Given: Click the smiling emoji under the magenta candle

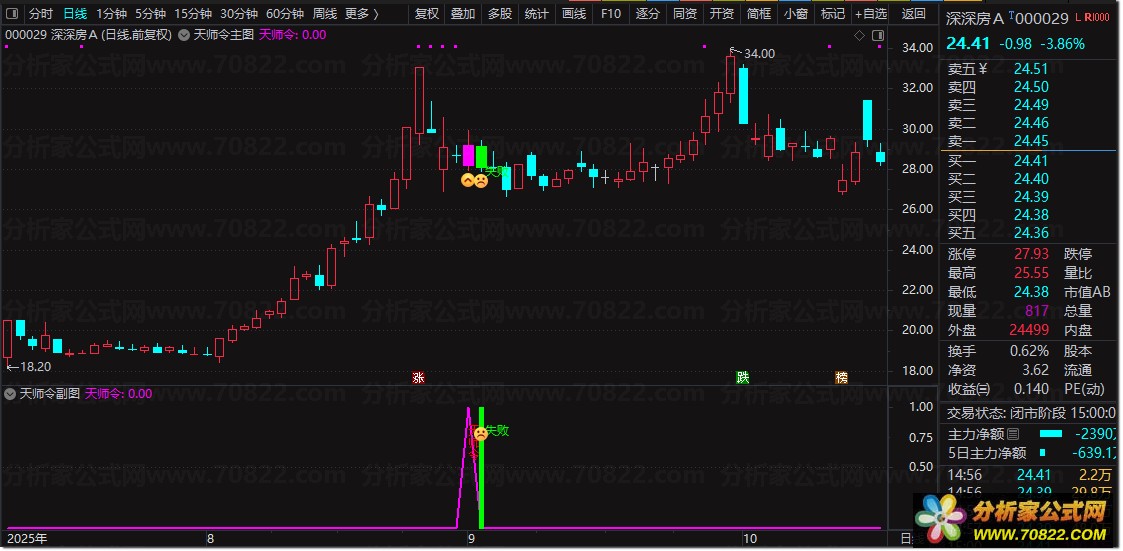Looking at the screenshot, I should pyautogui.click(x=468, y=181).
